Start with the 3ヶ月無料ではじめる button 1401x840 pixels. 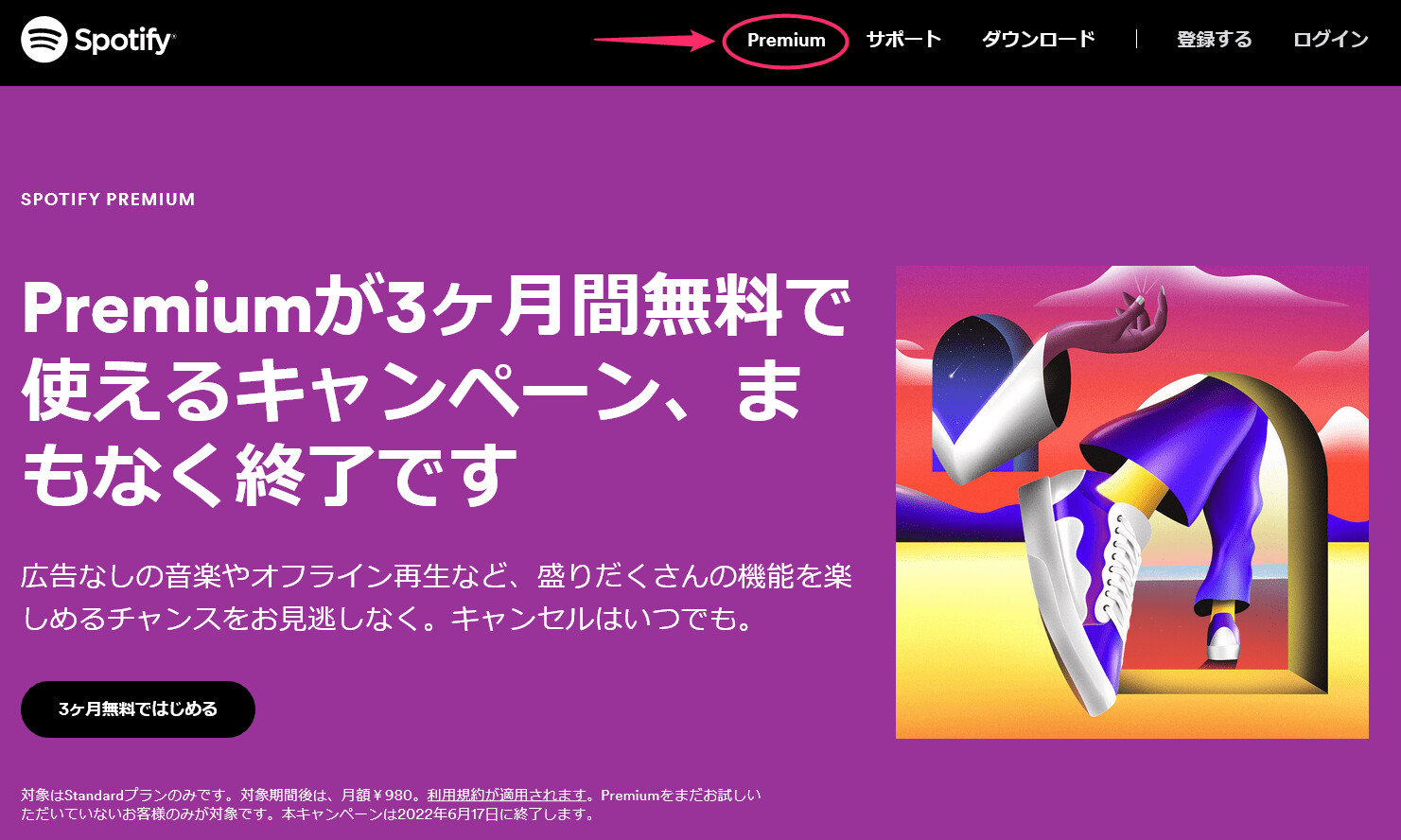click(138, 709)
